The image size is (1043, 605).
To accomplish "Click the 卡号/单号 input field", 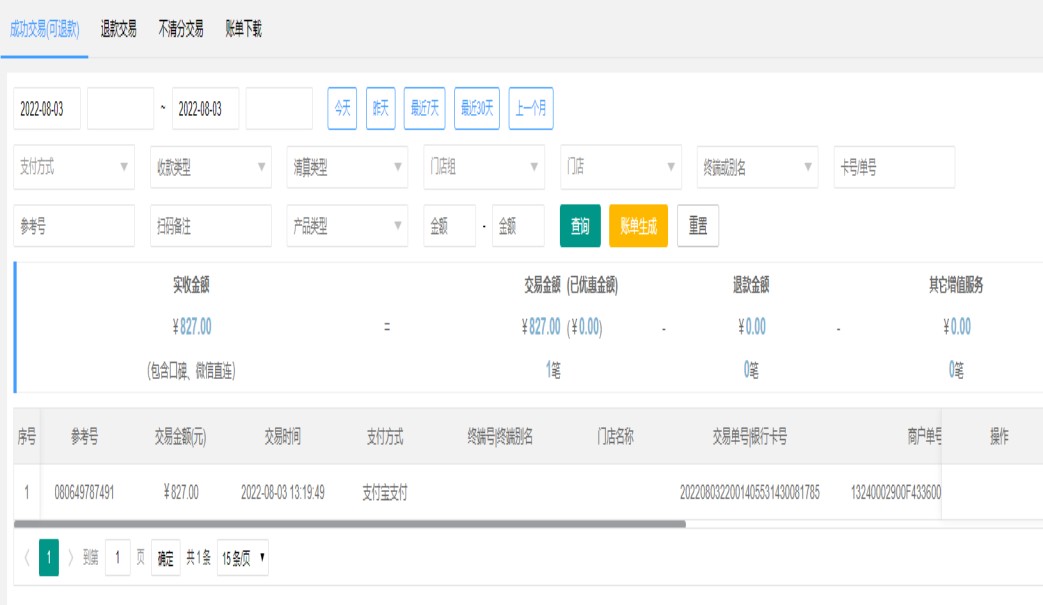I will point(894,168).
